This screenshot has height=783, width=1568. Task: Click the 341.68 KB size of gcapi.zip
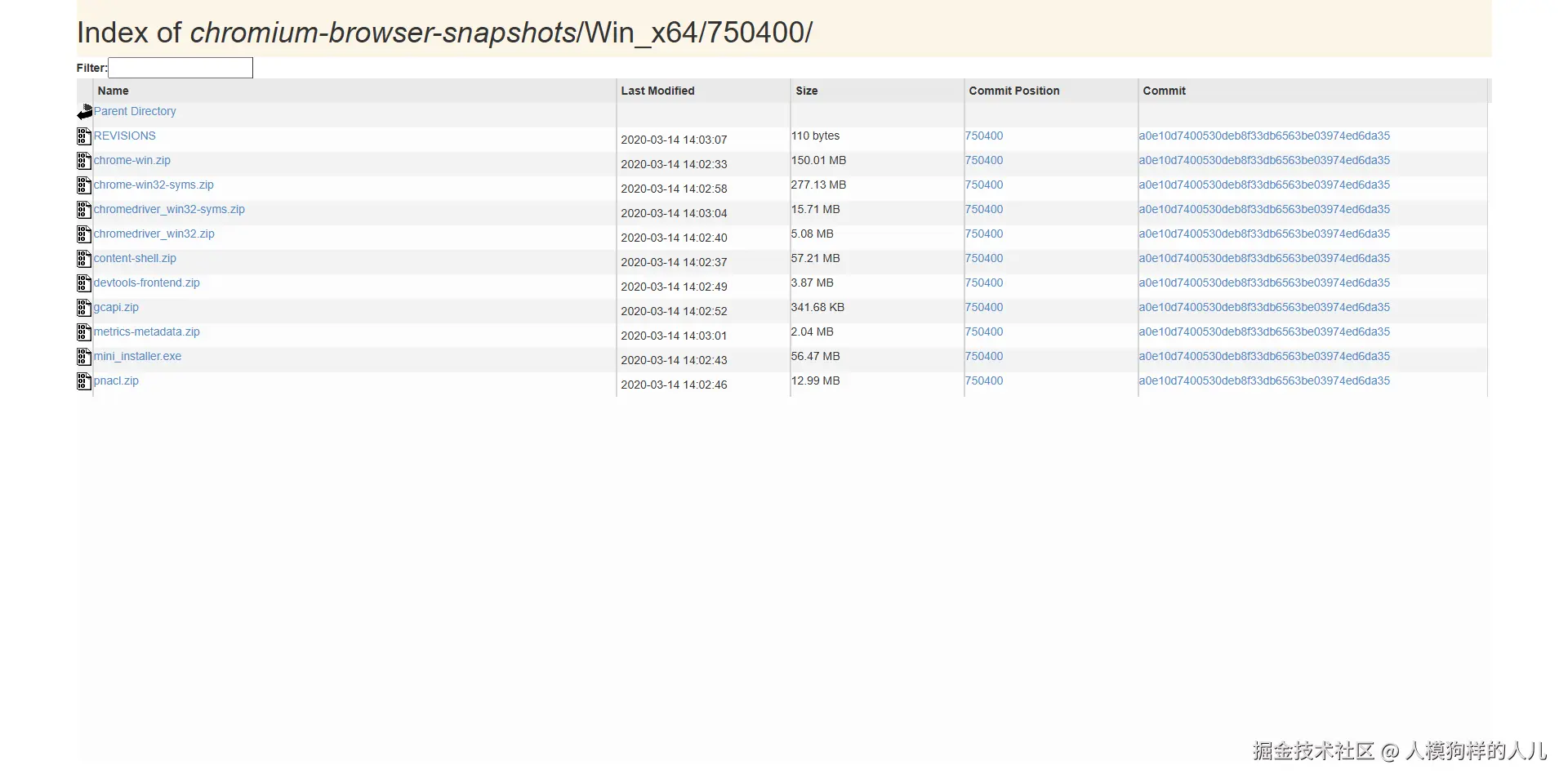(817, 307)
